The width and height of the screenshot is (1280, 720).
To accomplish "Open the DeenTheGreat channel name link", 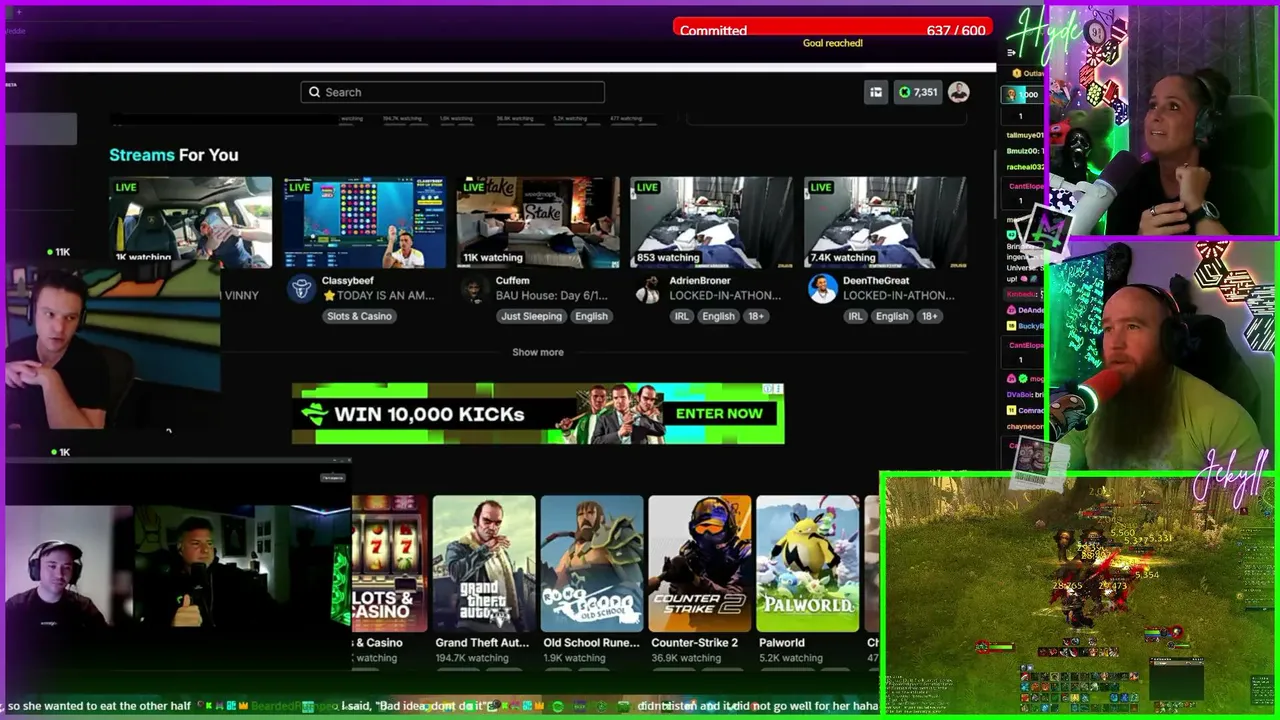I will point(876,281).
